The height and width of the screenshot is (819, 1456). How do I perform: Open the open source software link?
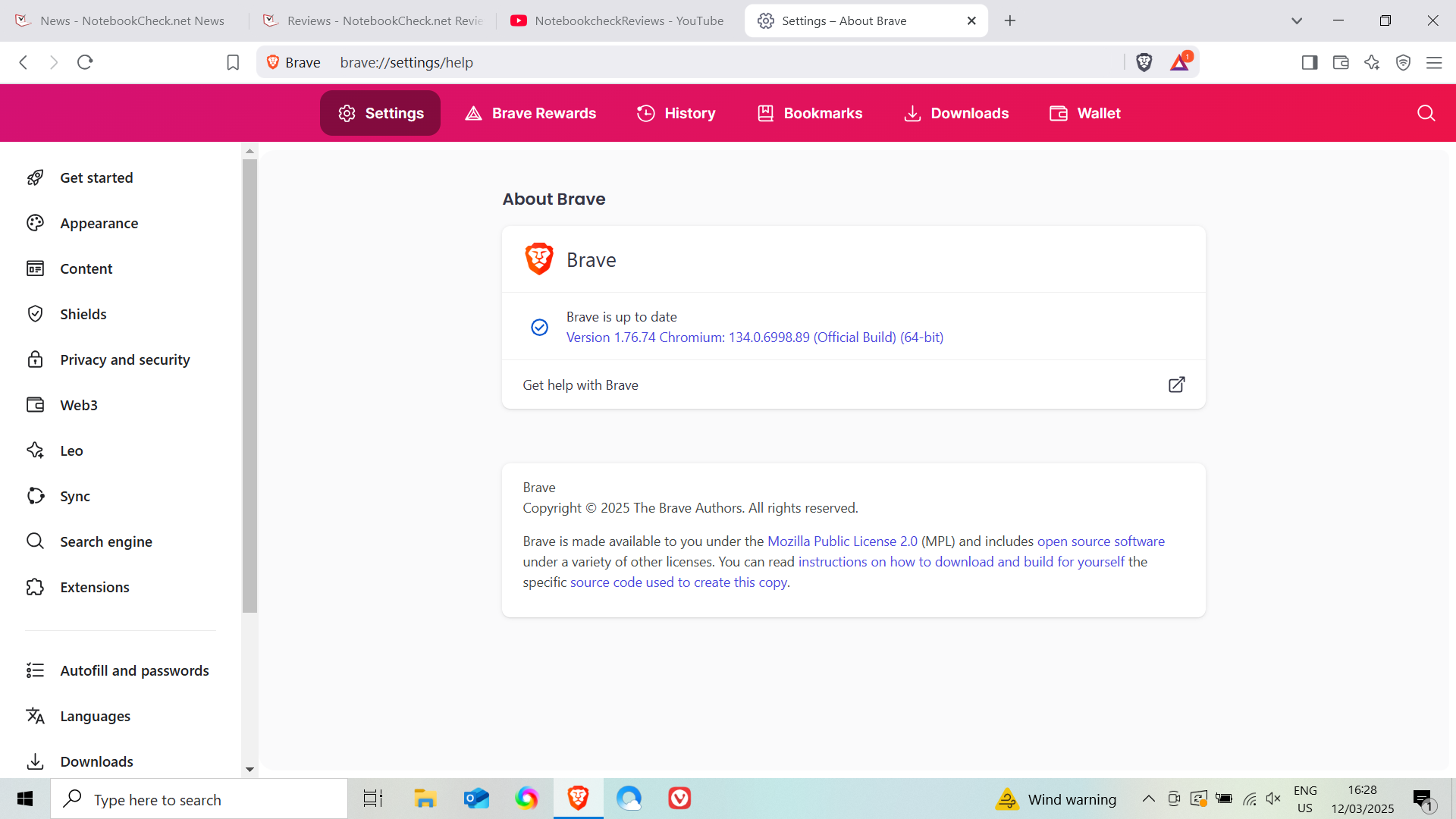coord(1100,541)
